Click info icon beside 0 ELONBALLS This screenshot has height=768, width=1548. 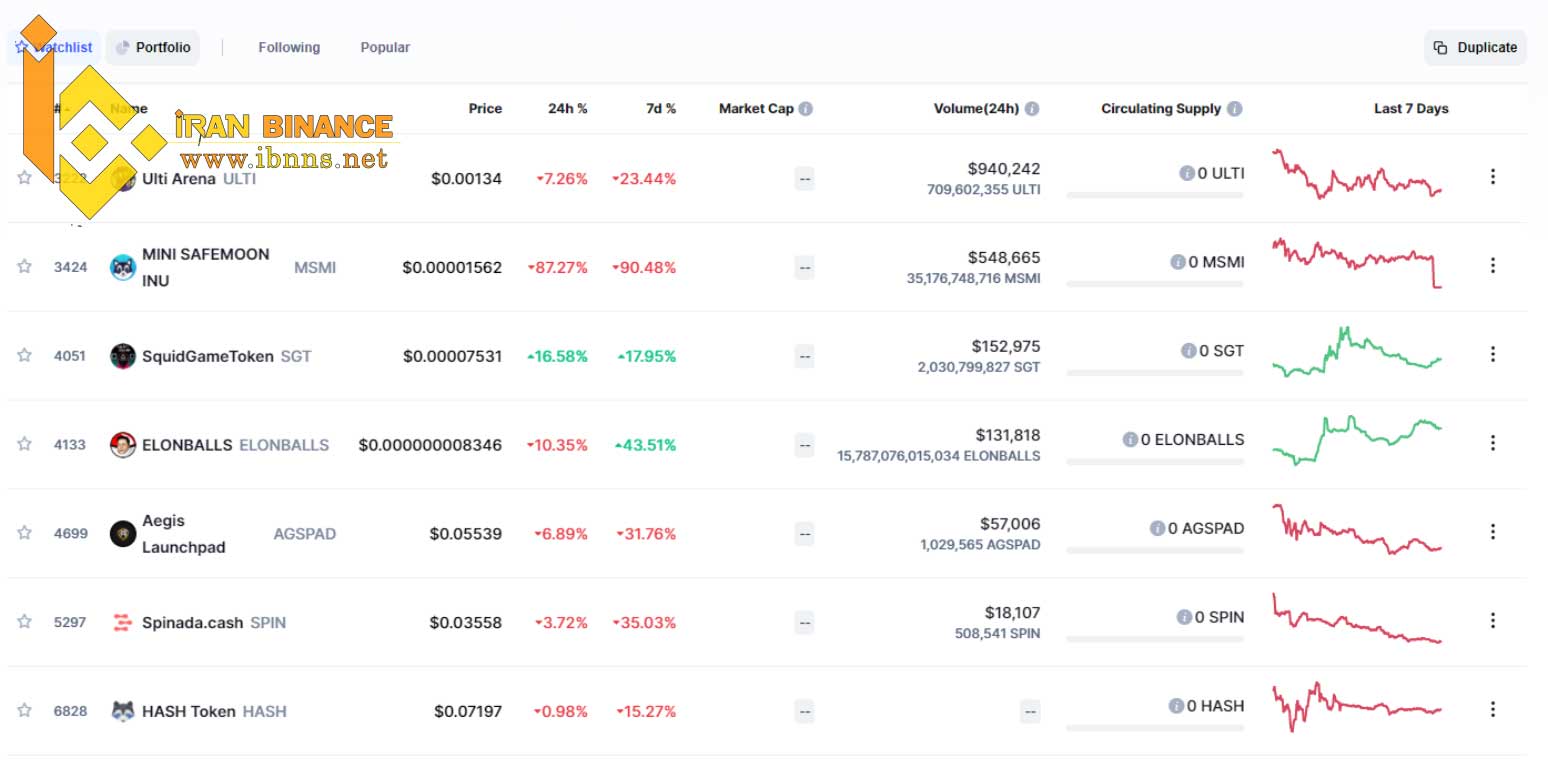coord(1130,439)
